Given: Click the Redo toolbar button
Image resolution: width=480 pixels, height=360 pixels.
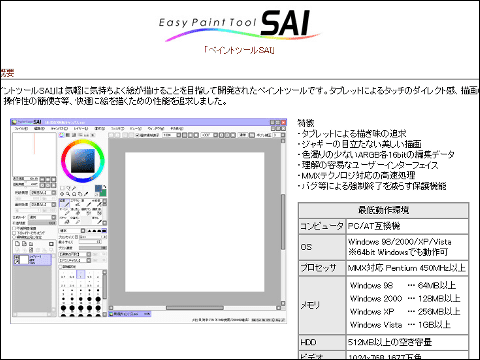Looking at the screenshot, I should [x=117, y=135].
